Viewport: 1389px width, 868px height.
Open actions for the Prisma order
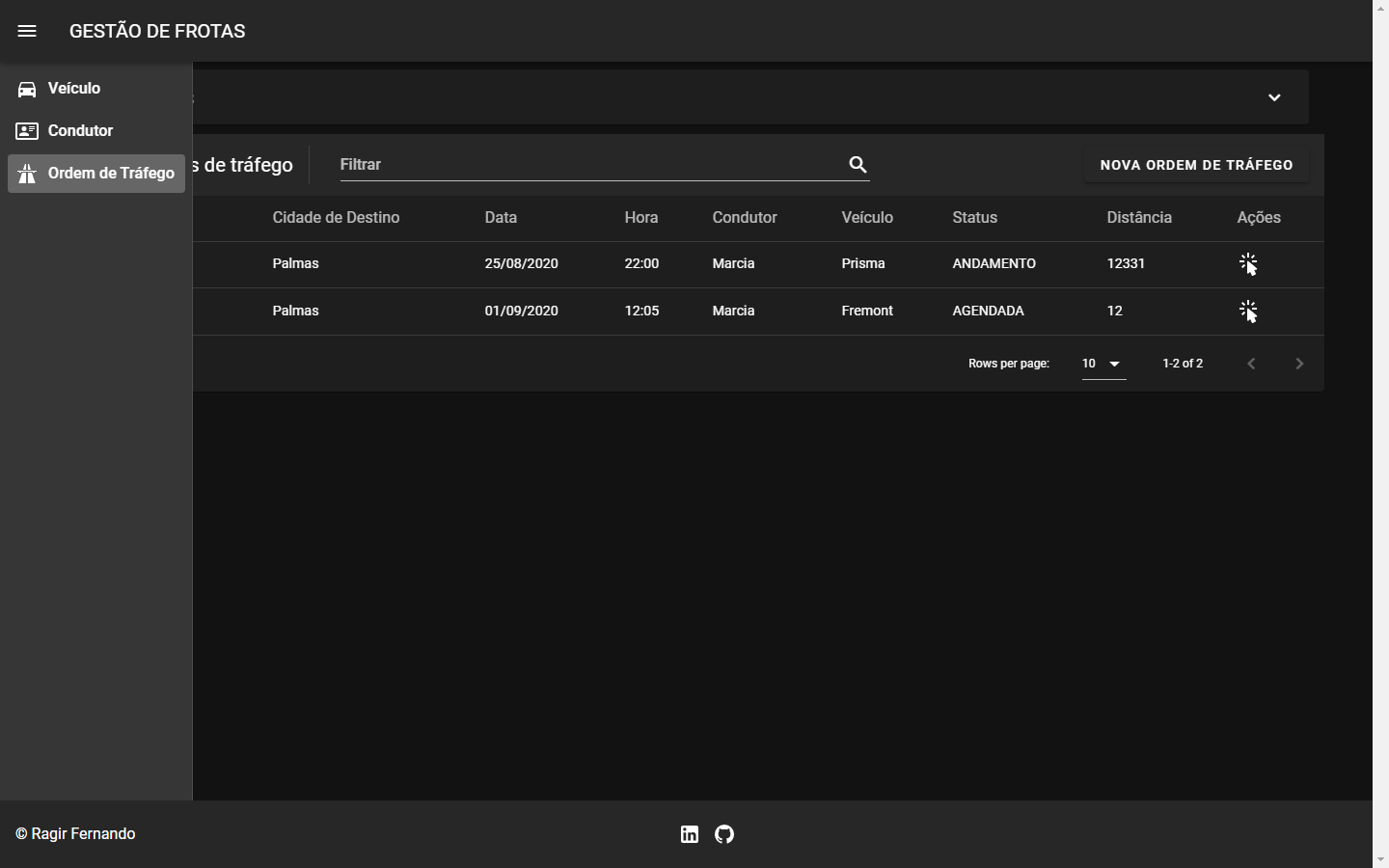1248,264
